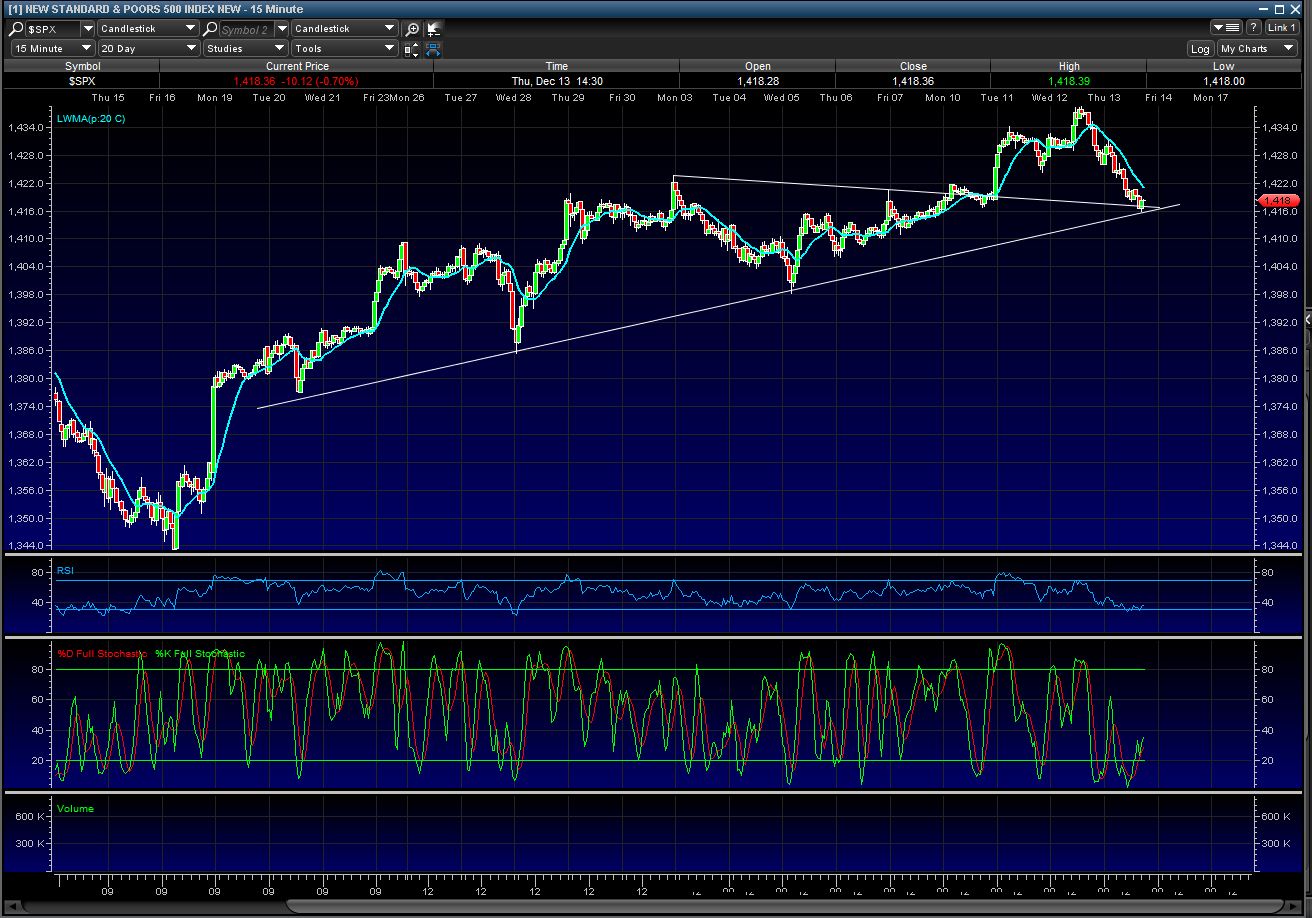Screen dimensions: 1312x918
Task: Click the Symbol 2 search magnifier icon
Action: coord(210,29)
